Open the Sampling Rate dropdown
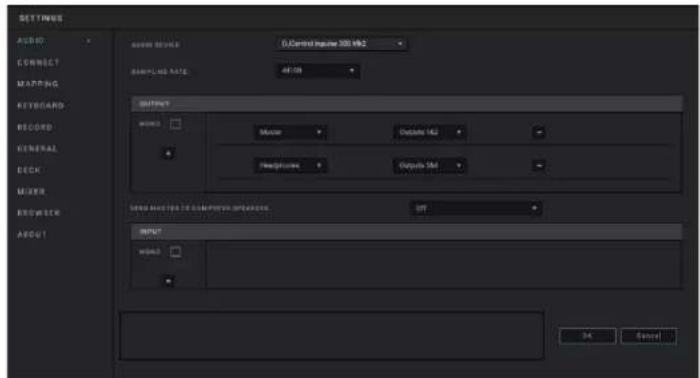Viewport: 700px width, 378px height. pos(318,71)
